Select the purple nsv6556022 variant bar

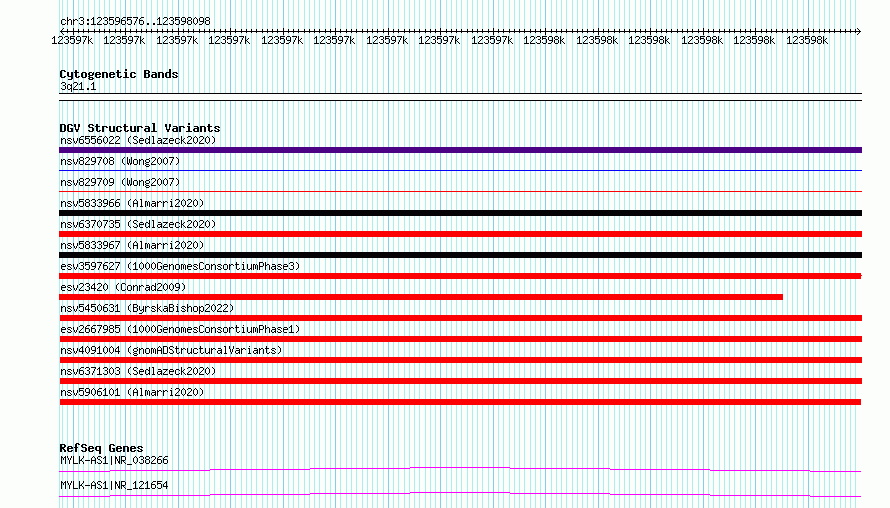coord(460,150)
